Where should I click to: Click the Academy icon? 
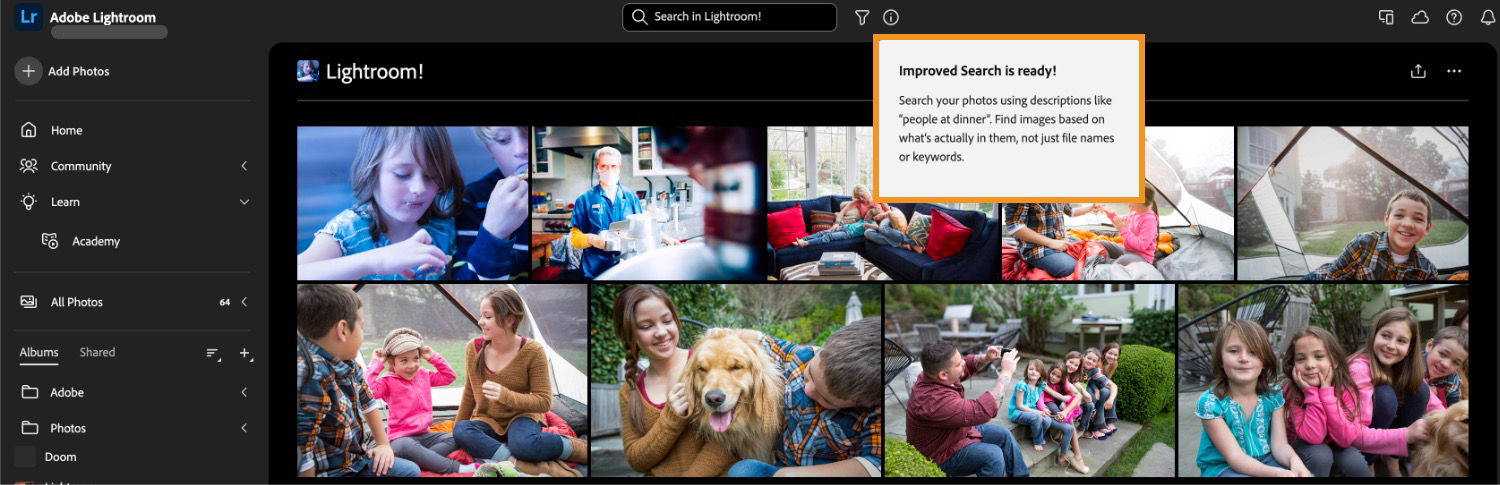(50, 241)
